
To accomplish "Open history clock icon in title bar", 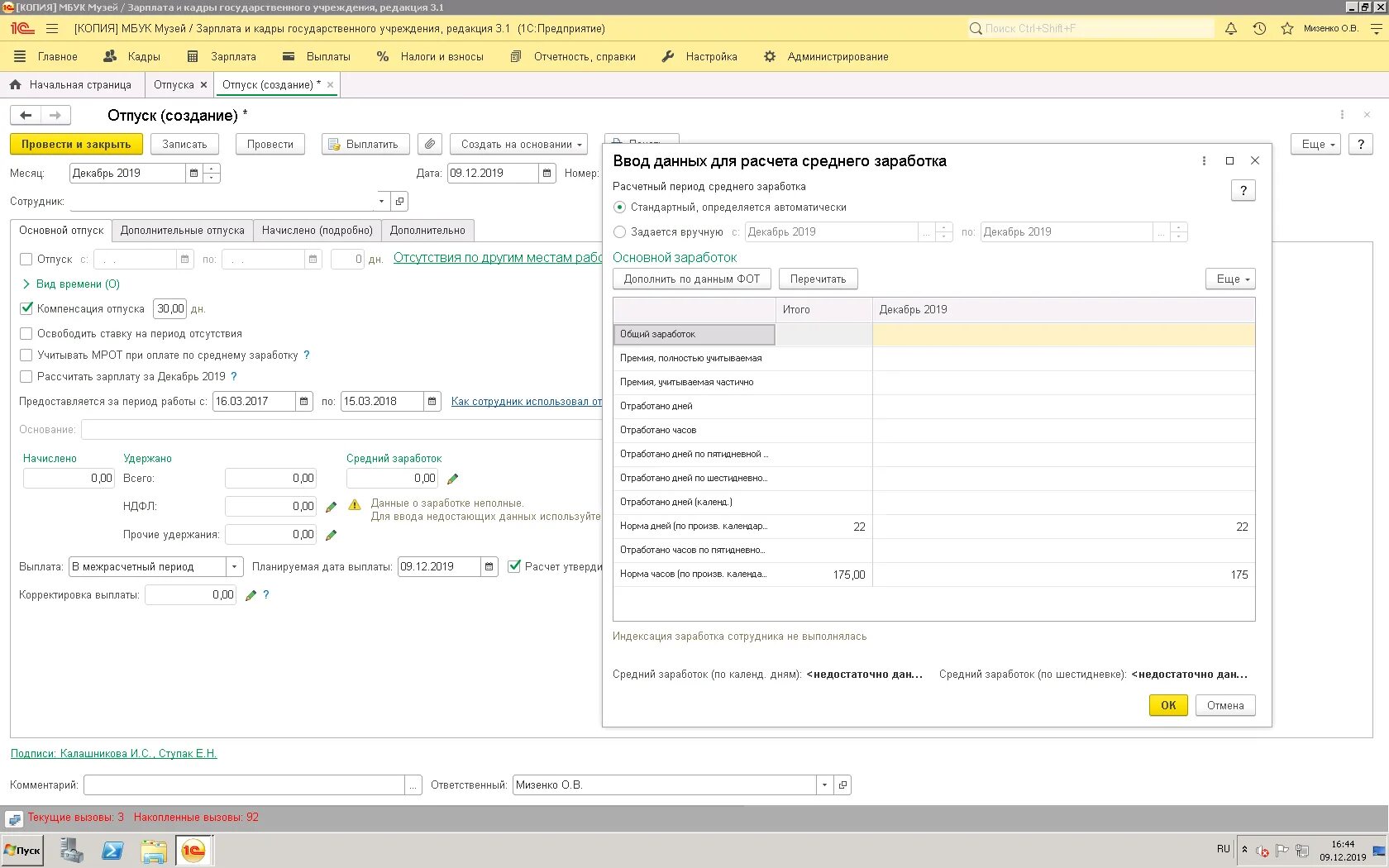I will 1259,28.
